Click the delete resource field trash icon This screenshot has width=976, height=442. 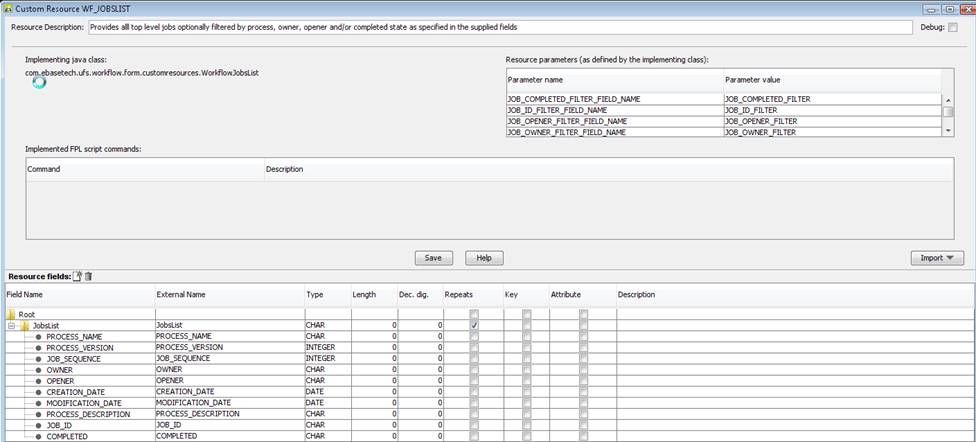[x=88, y=276]
